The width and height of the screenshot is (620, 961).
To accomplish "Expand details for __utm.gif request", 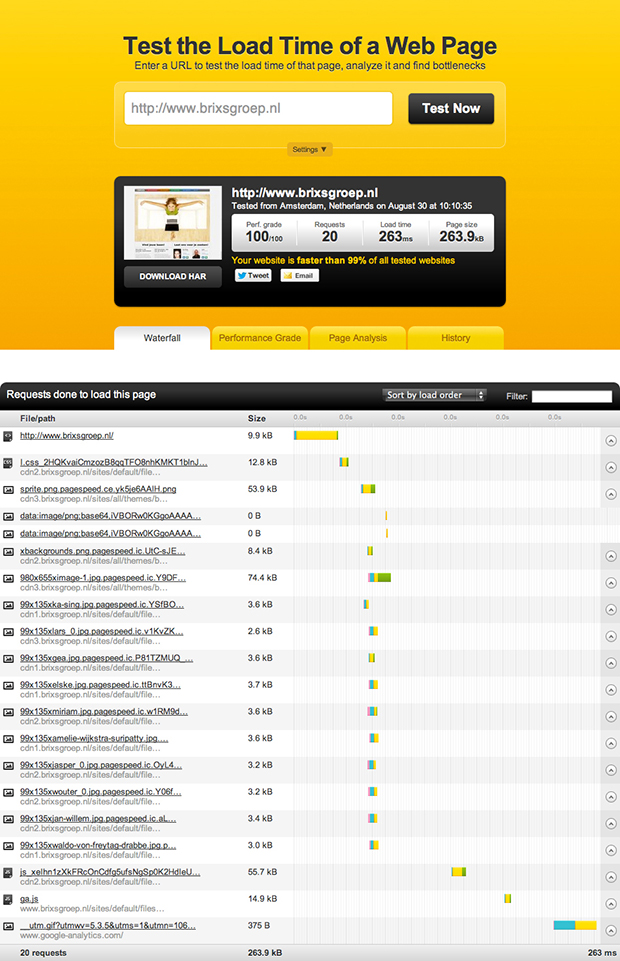I will tap(611, 930).
